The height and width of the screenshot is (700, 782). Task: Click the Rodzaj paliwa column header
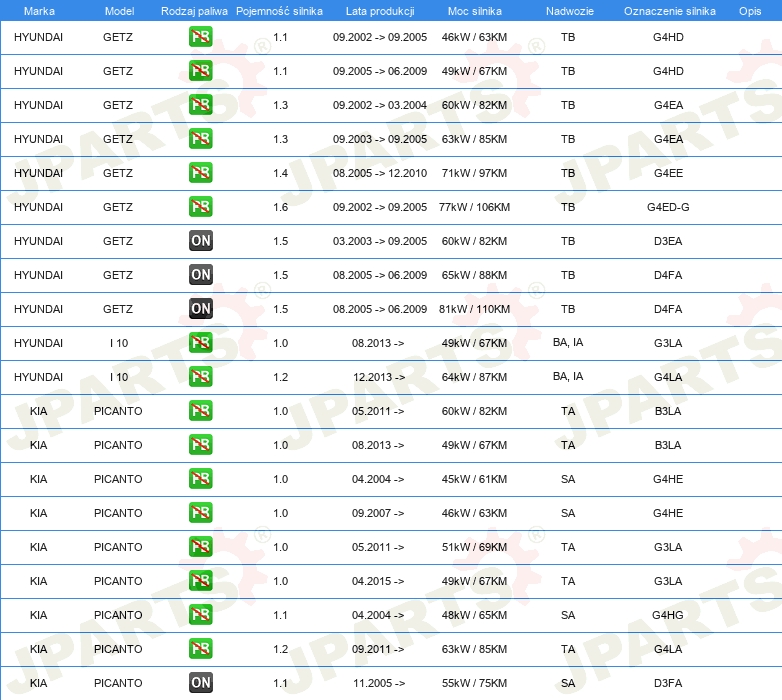194,11
